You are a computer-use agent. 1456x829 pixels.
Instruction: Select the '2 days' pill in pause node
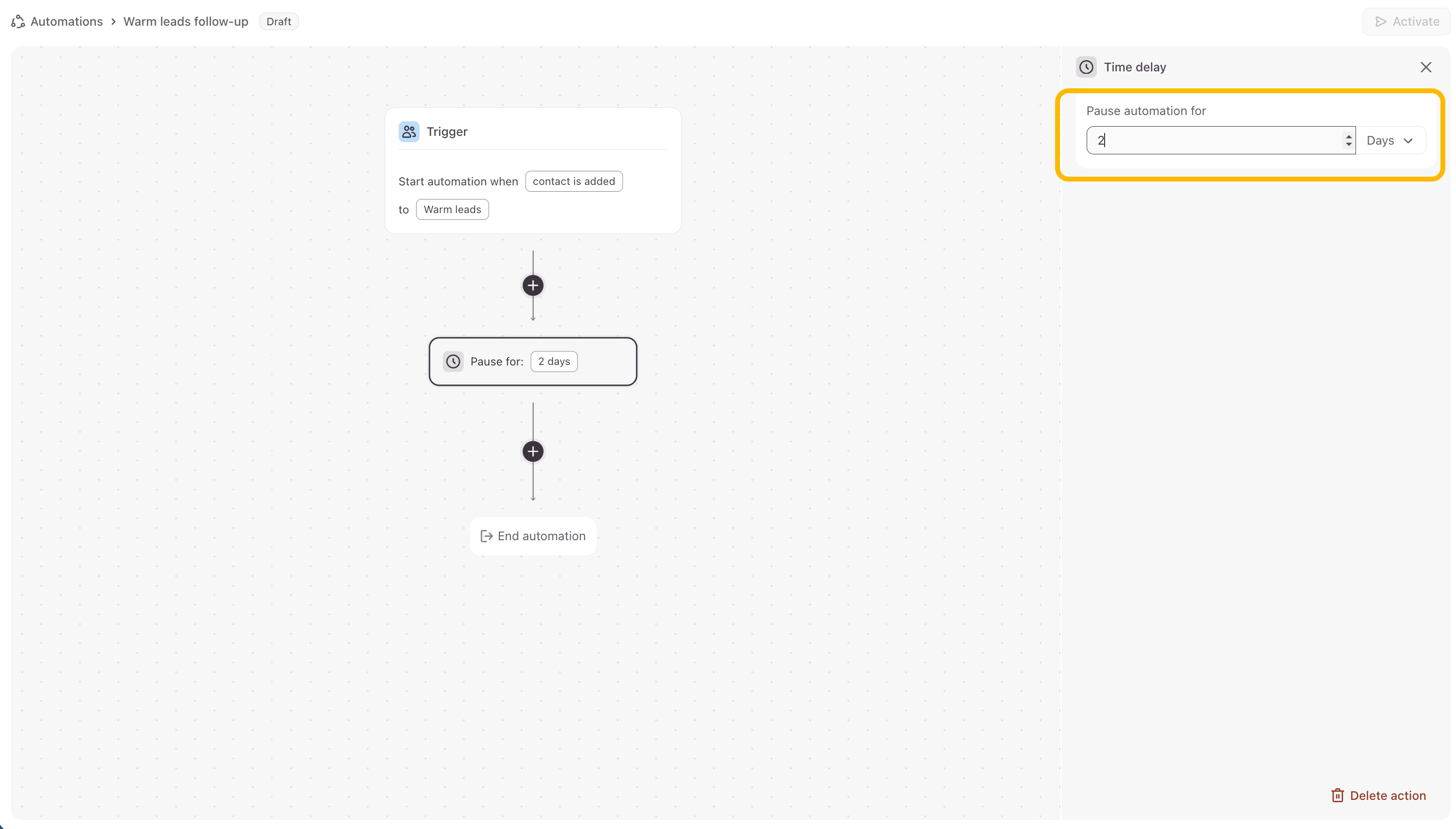553,362
